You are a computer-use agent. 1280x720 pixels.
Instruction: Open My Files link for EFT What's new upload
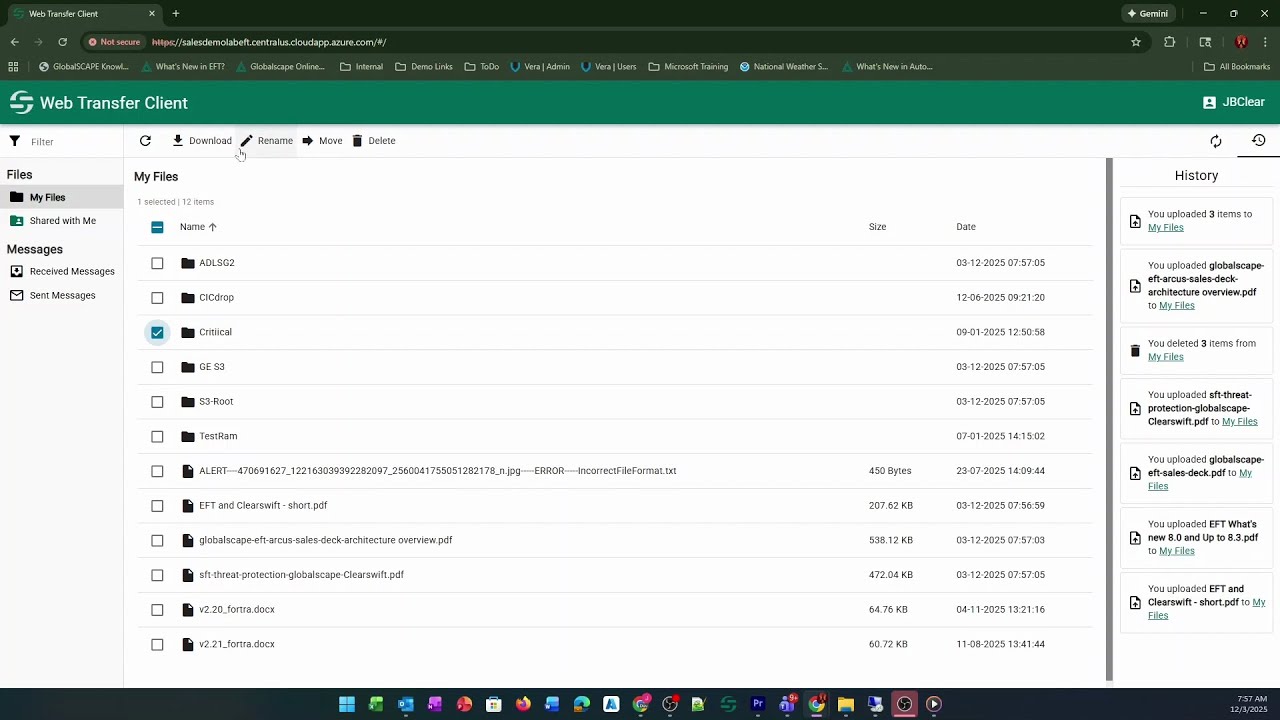point(1176,551)
